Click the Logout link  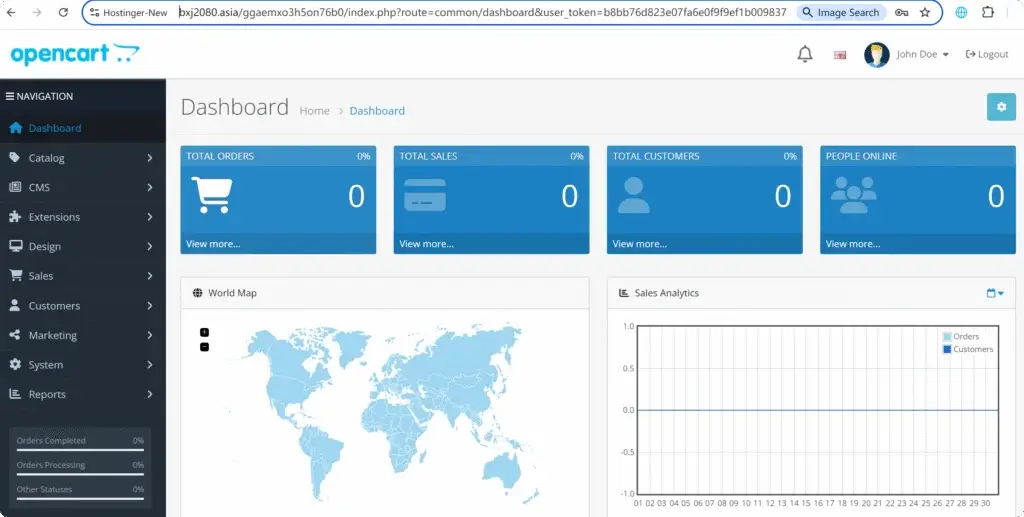tap(987, 54)
